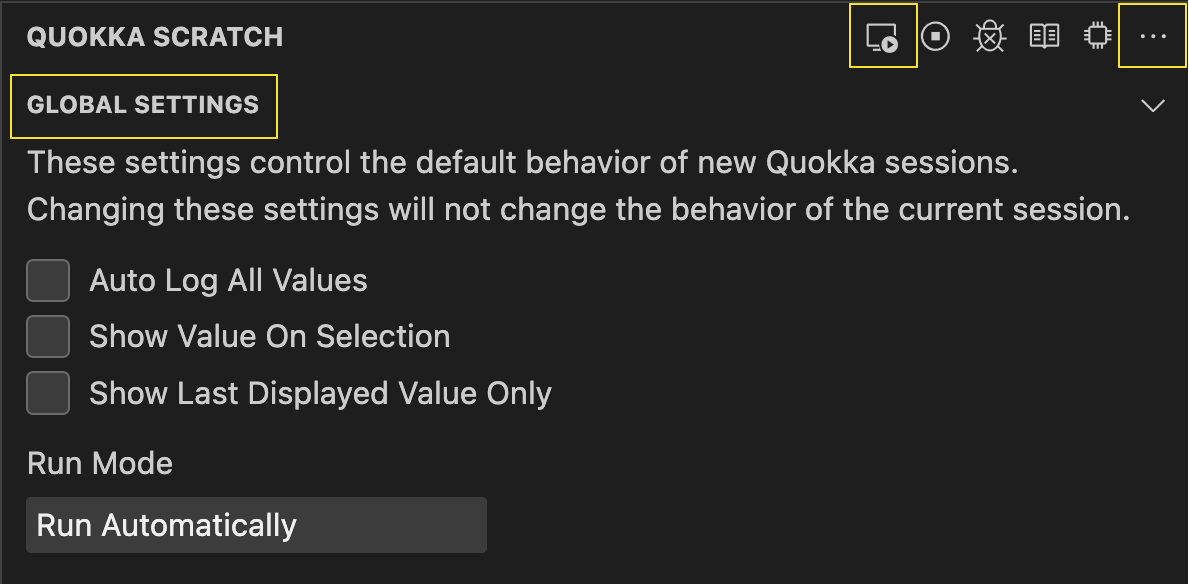Collapse Global Settings using the chevron arrow
The width and height of the screenshot is (1189, 585).
tap(1153, 105)
